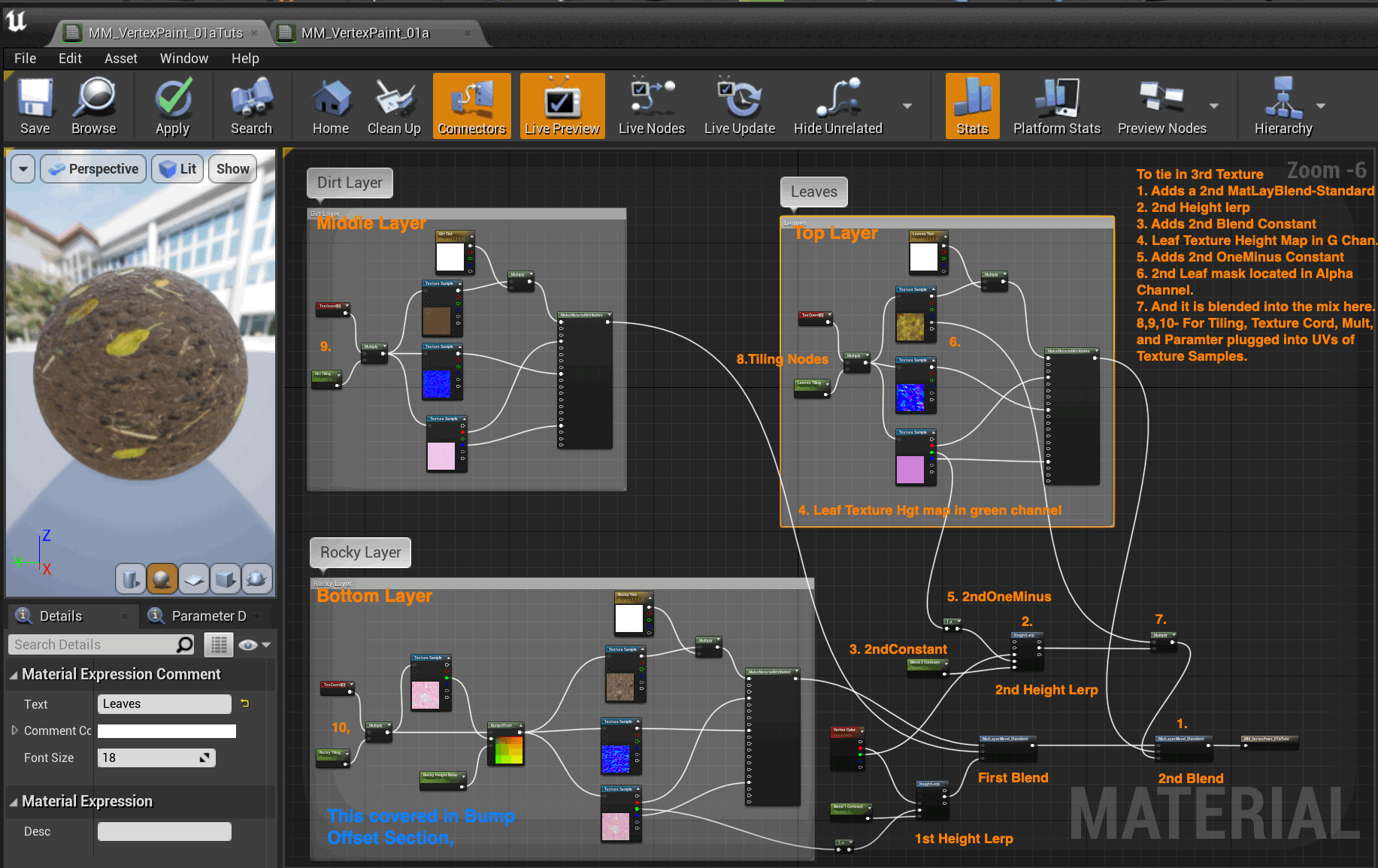The image size is (1378, 868).
Task: Collapse the Material Expression Comment section
Action: tap(14, 675)
